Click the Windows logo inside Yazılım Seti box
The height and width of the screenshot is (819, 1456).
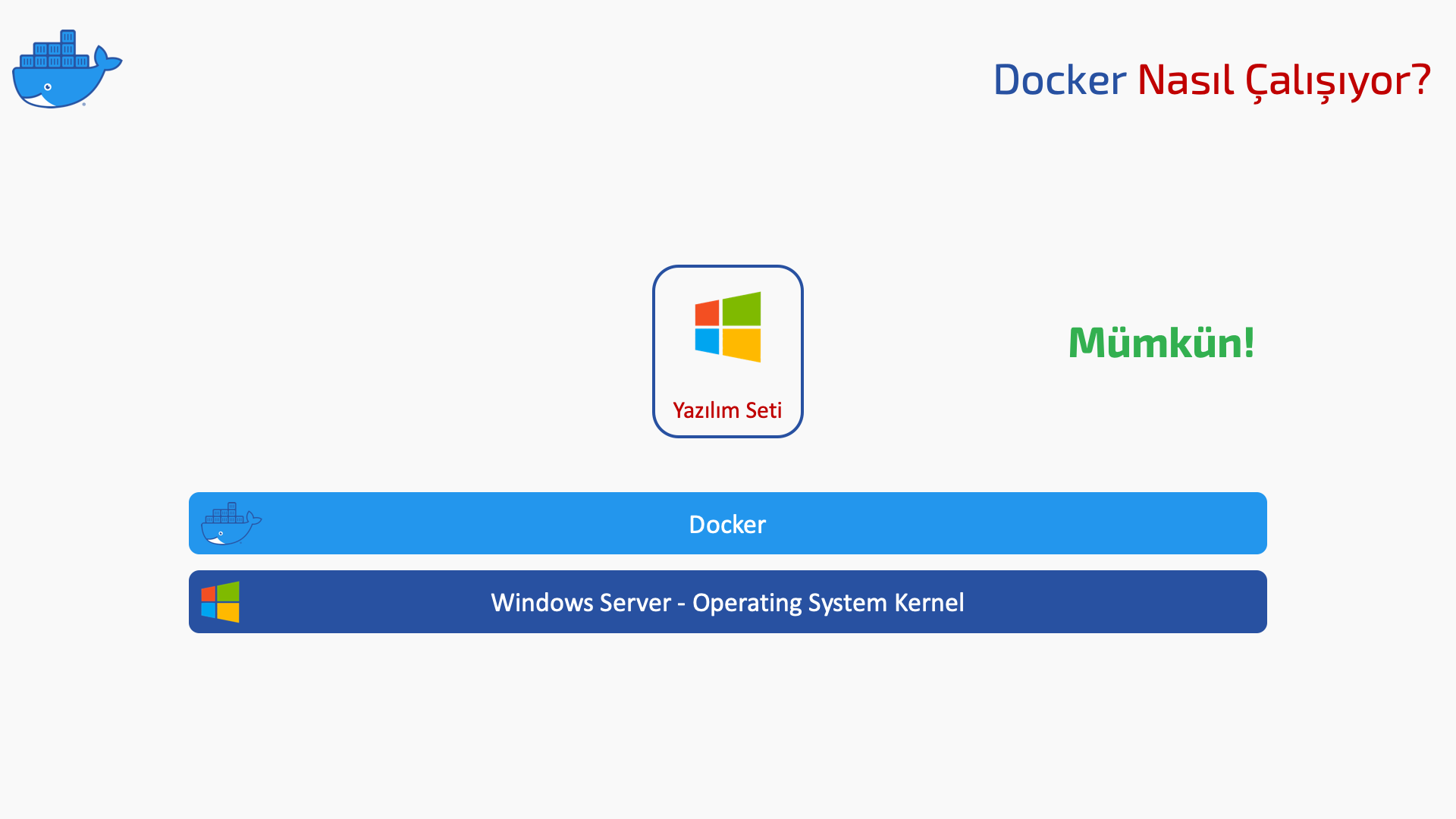(x=727, y=327)
